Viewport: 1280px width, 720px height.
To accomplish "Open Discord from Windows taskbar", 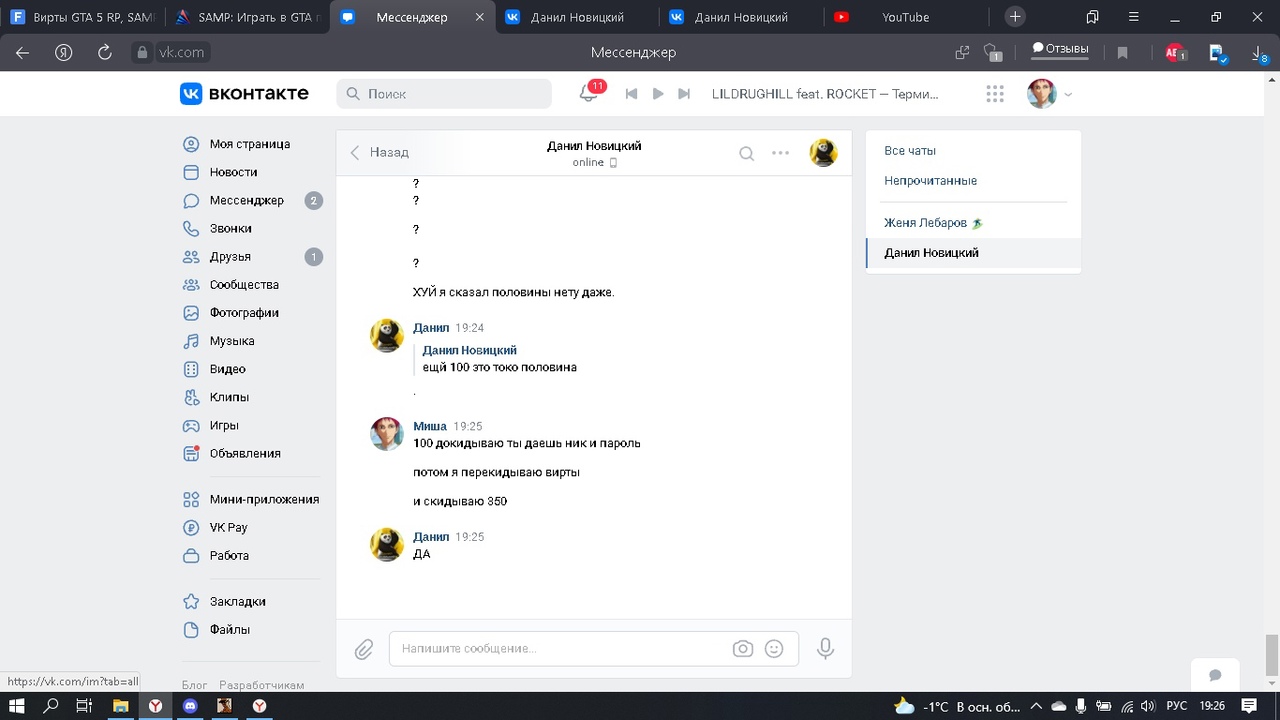I will (190, 706).
